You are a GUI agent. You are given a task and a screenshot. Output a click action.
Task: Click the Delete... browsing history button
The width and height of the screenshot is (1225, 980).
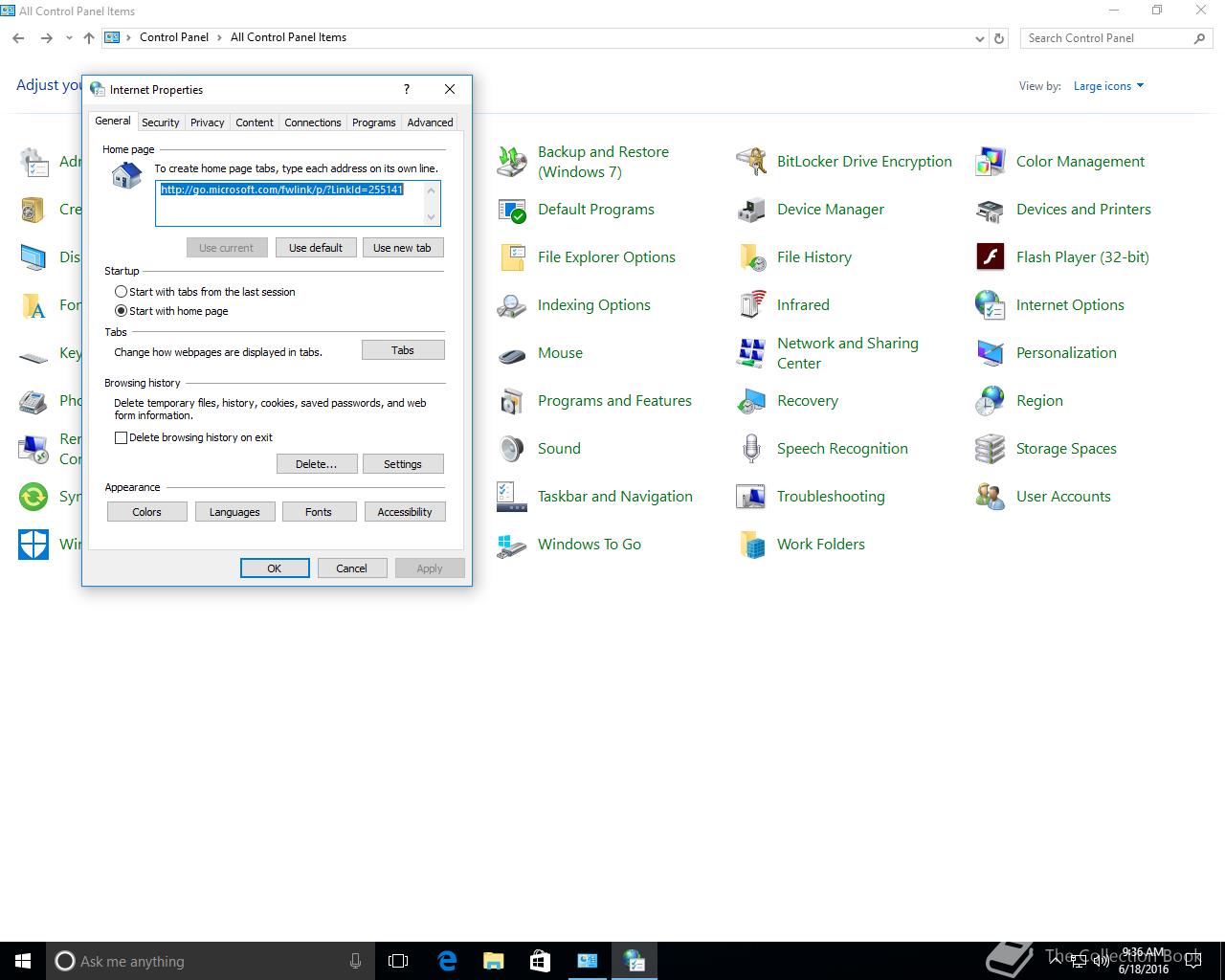(x=317, y=464)
